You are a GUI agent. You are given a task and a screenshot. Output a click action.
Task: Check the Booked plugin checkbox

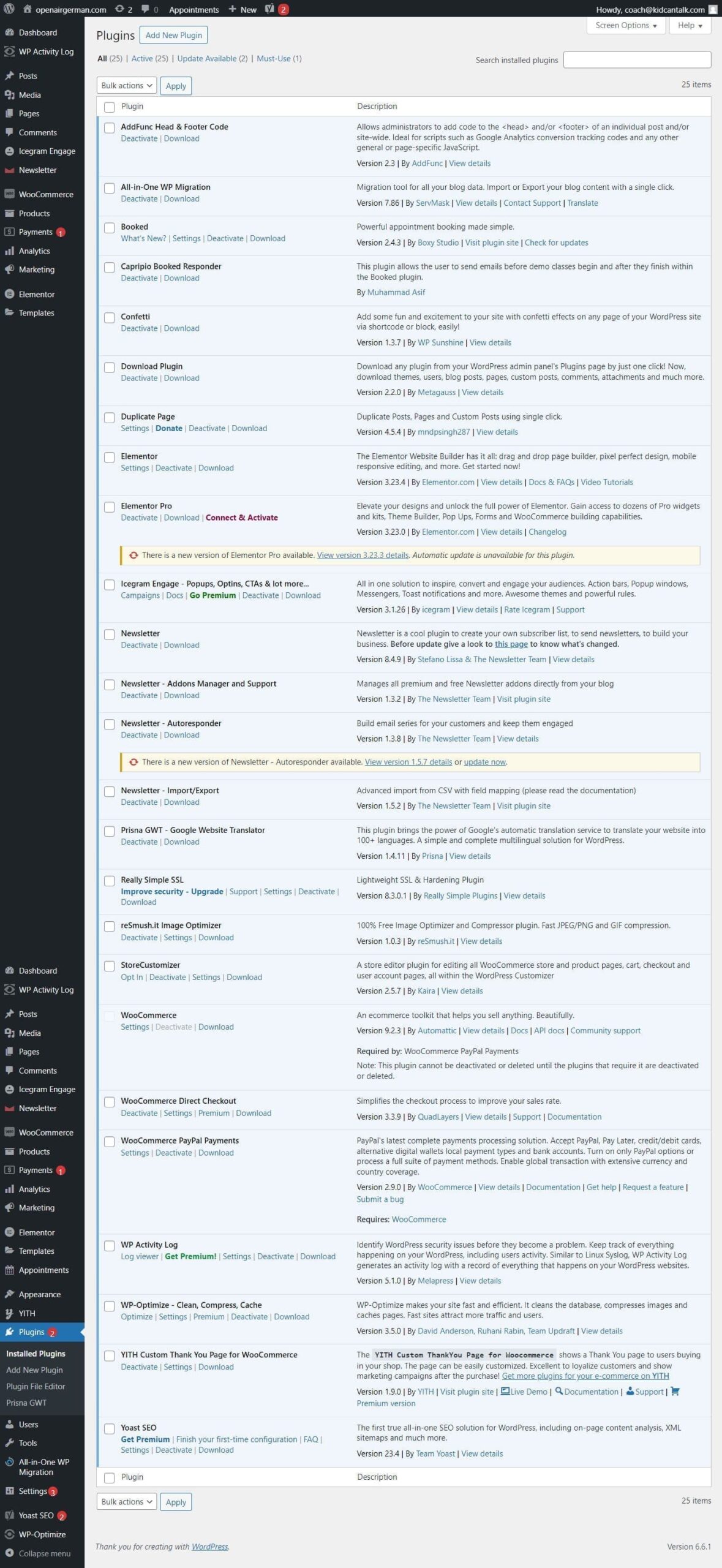pyautogui.click(x=109, y=228)
